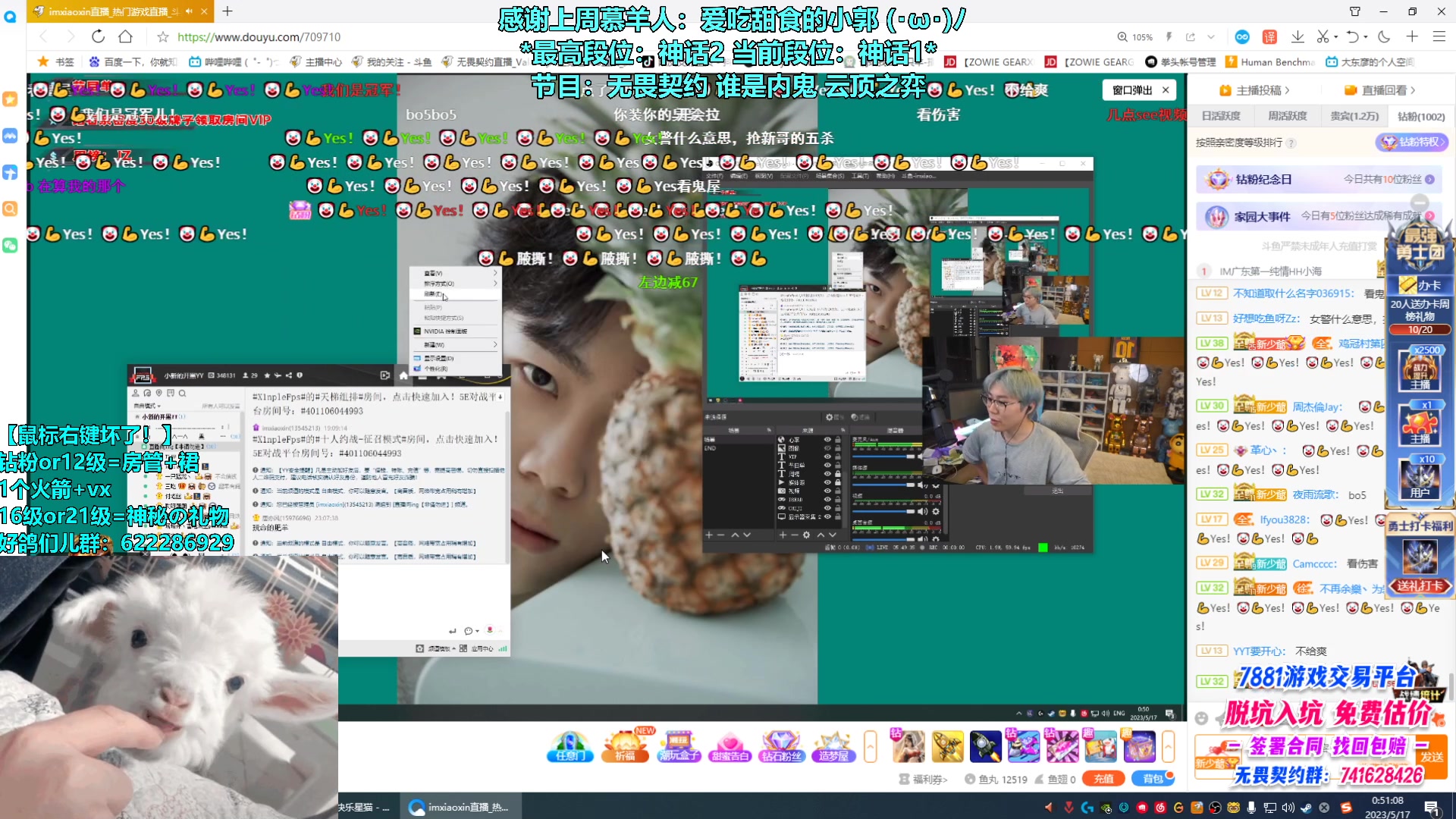
Task: Click help icon beside 按照亲密度等级排行
Action: [x=1291, y=143]
